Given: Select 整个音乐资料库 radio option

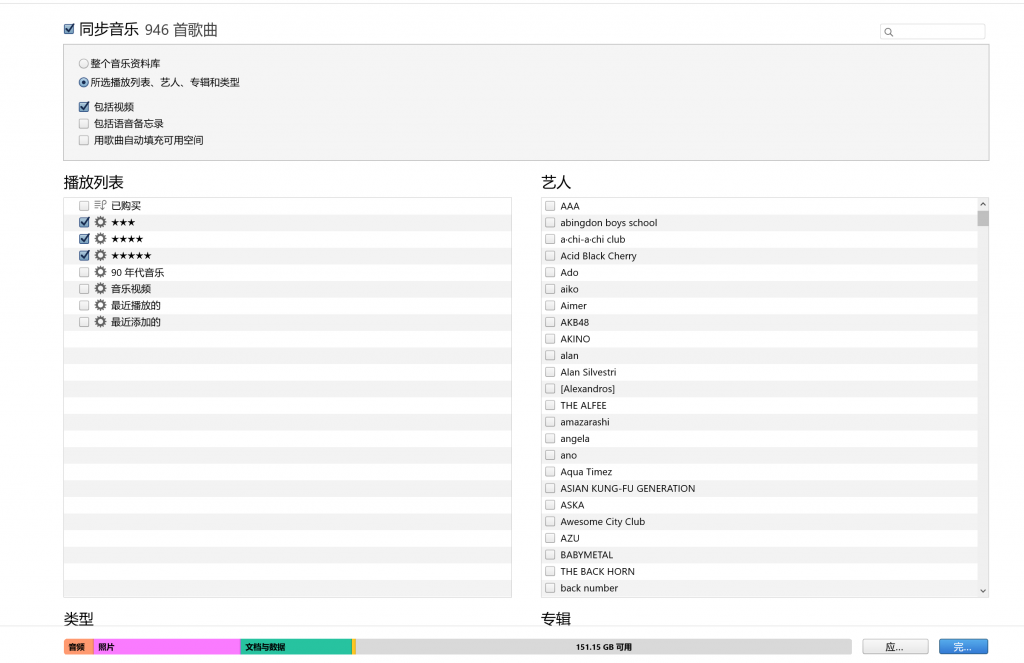Looking at the screenshot, I should pyautogui.click(x=84, y=63).
